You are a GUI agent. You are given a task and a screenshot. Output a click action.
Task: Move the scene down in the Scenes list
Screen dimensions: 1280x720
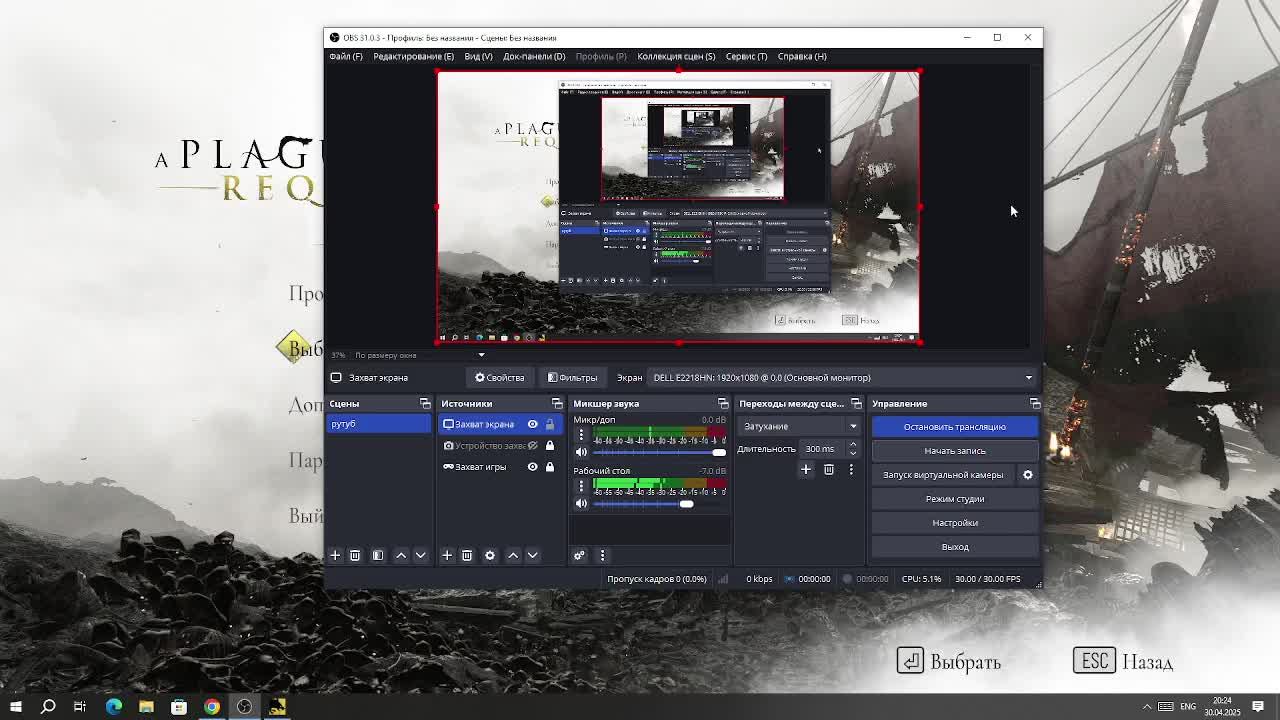(420, 555)
